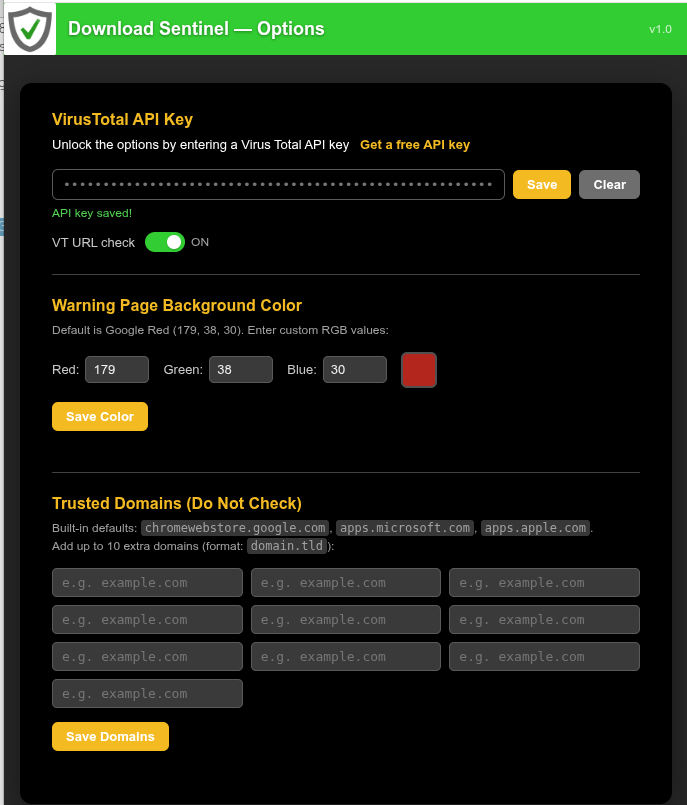Viewport: 687px width, 805px height.
Task: Click the v1.0 version label
Action: coord(660,29)
